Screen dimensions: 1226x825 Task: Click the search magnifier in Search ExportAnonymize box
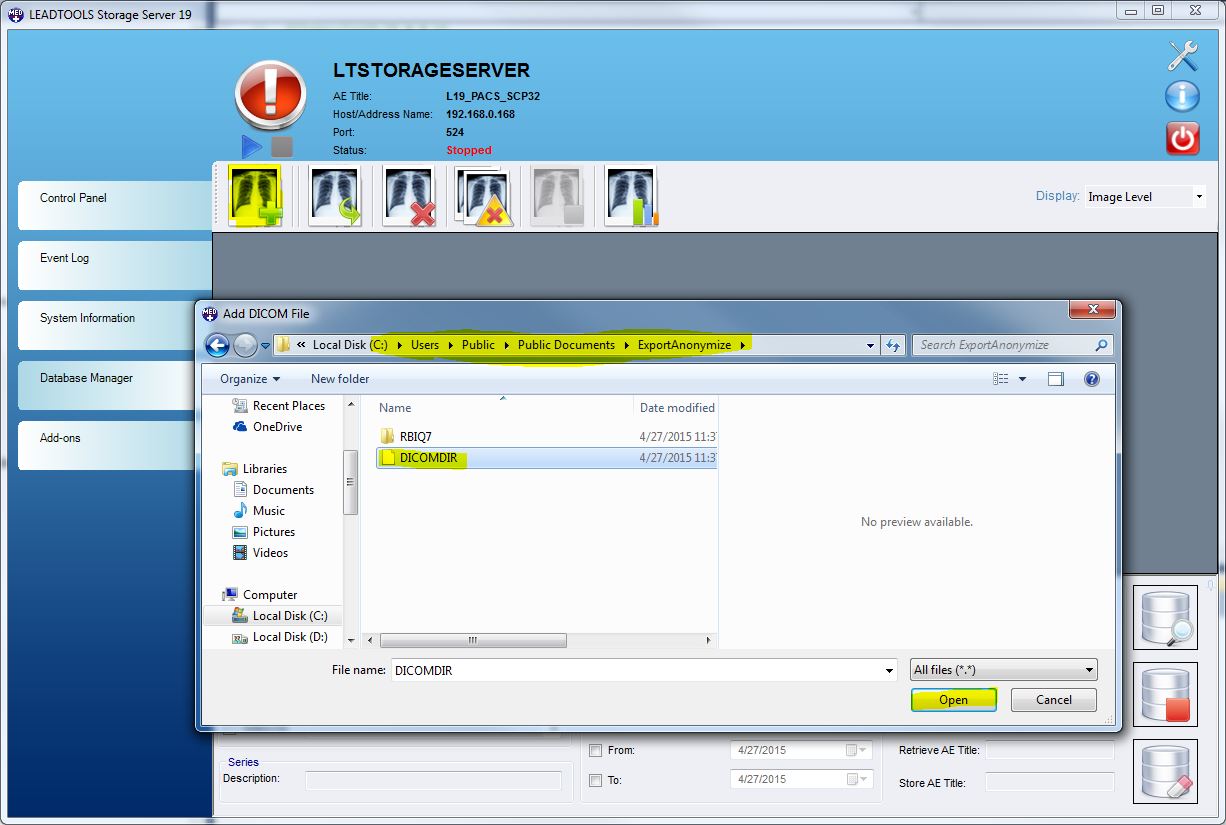click(x=1101, y=345)
